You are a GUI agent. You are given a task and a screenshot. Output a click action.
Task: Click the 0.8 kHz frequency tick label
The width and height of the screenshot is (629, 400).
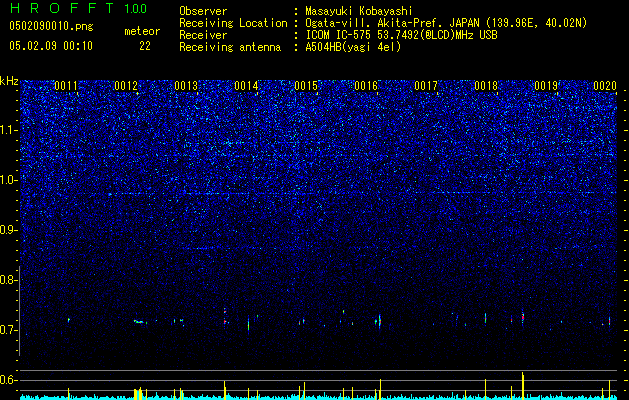click(x=9, y=280)
